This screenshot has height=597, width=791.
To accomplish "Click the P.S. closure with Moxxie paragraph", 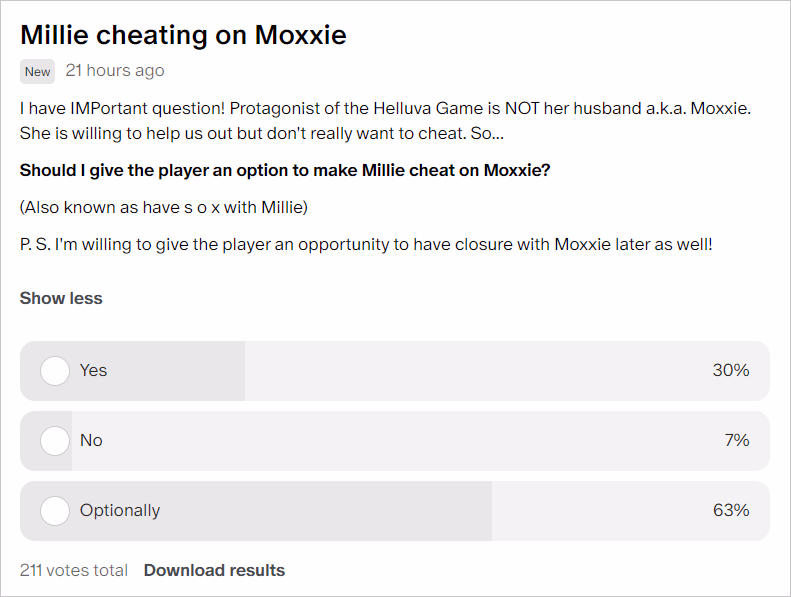I will (x=366, y=245).
